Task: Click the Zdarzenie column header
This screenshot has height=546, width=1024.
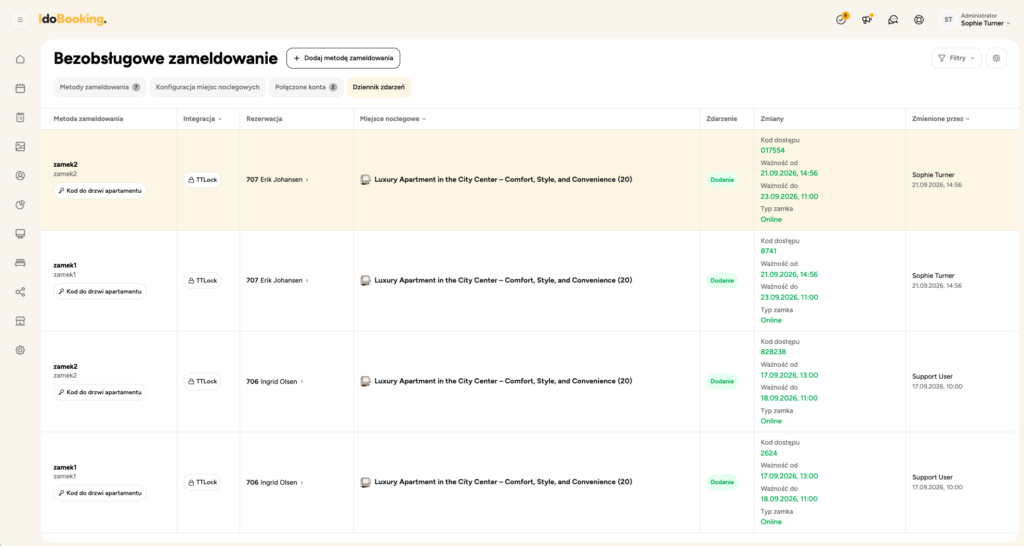Action: click(x=722, y=119)
